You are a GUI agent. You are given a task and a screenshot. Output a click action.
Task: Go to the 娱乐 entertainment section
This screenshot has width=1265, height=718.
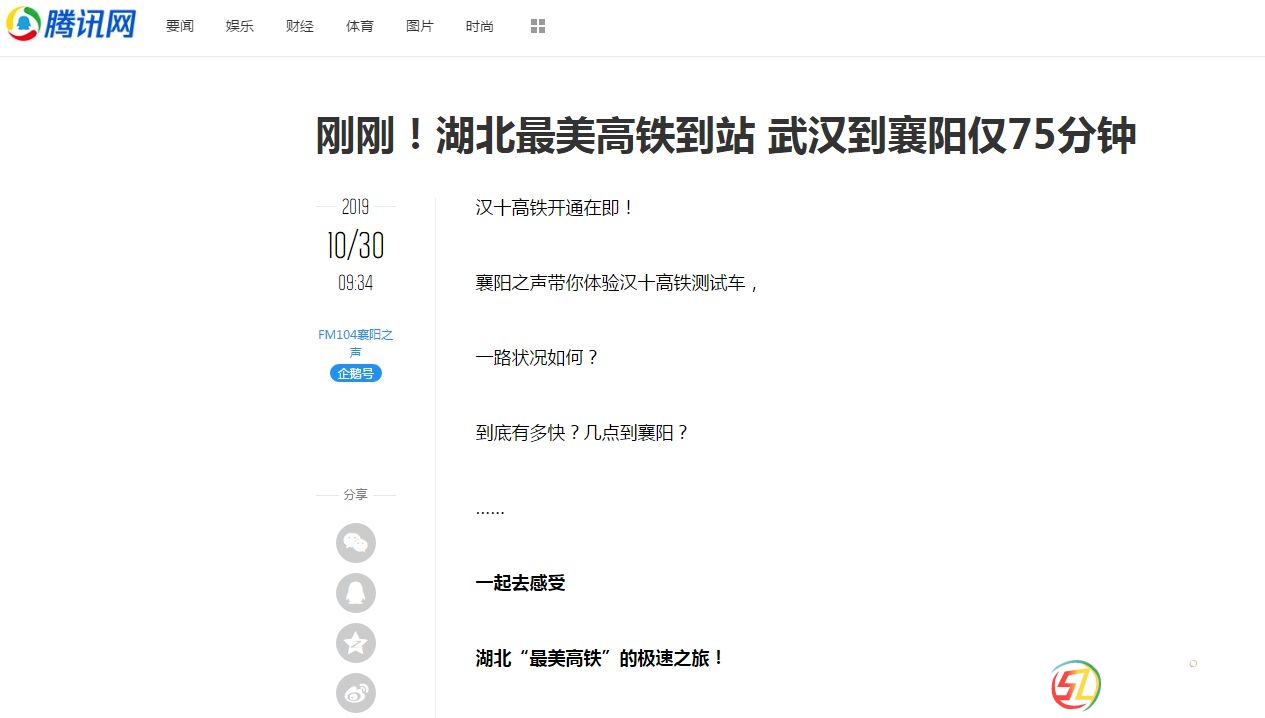coord(240,26)
